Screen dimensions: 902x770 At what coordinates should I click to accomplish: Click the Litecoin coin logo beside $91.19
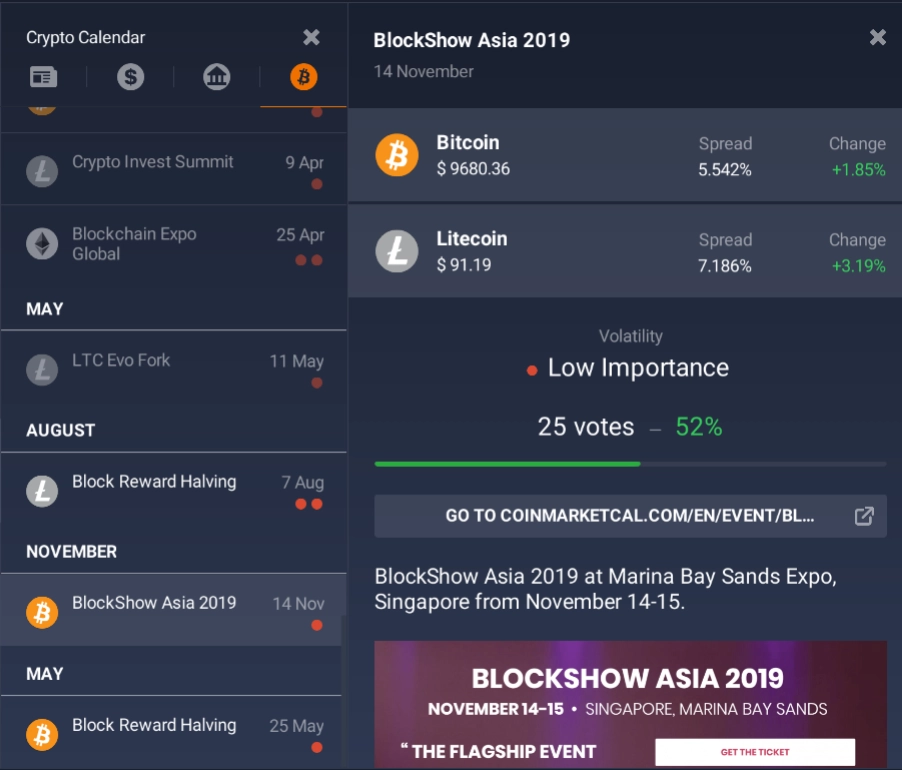[397, 251]
